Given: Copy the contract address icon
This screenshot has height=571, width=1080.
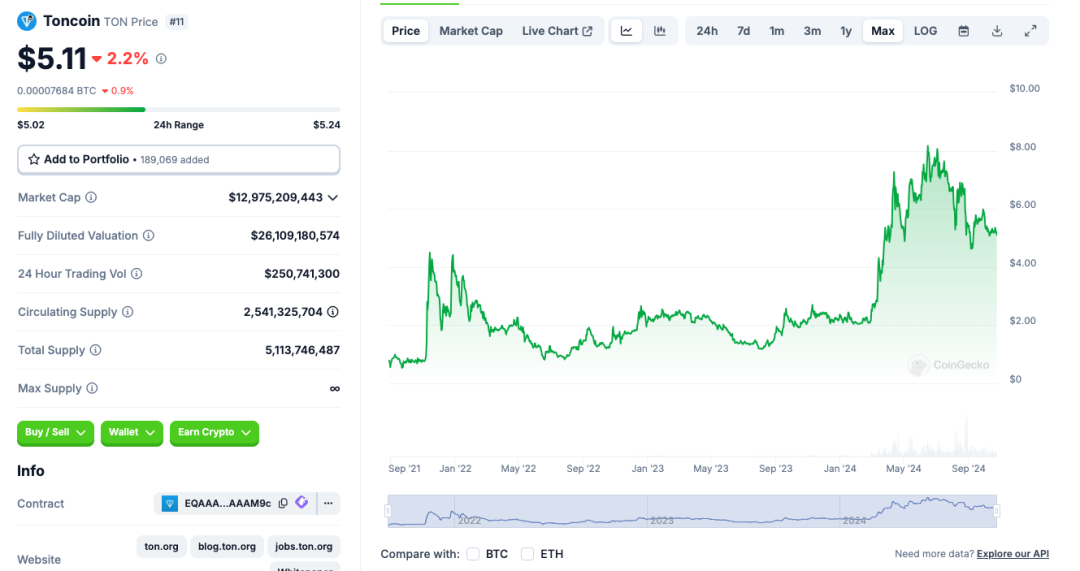Looking at the screenshot, I should [283, 503].
